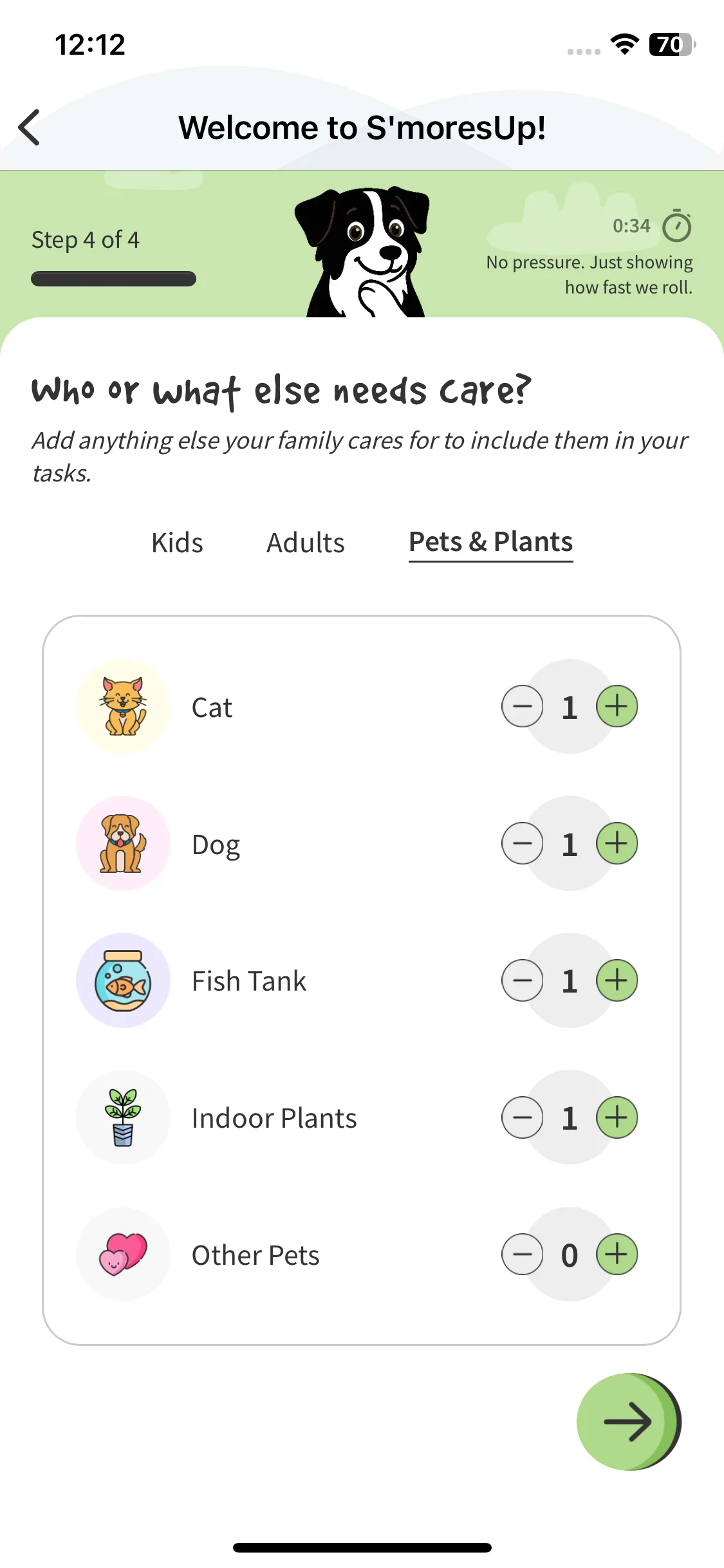Image resolution: width=724 pixels, height=1568 pixels.
Task: Tap the Step 4 progress bar
Action: (x=113, y=279)
